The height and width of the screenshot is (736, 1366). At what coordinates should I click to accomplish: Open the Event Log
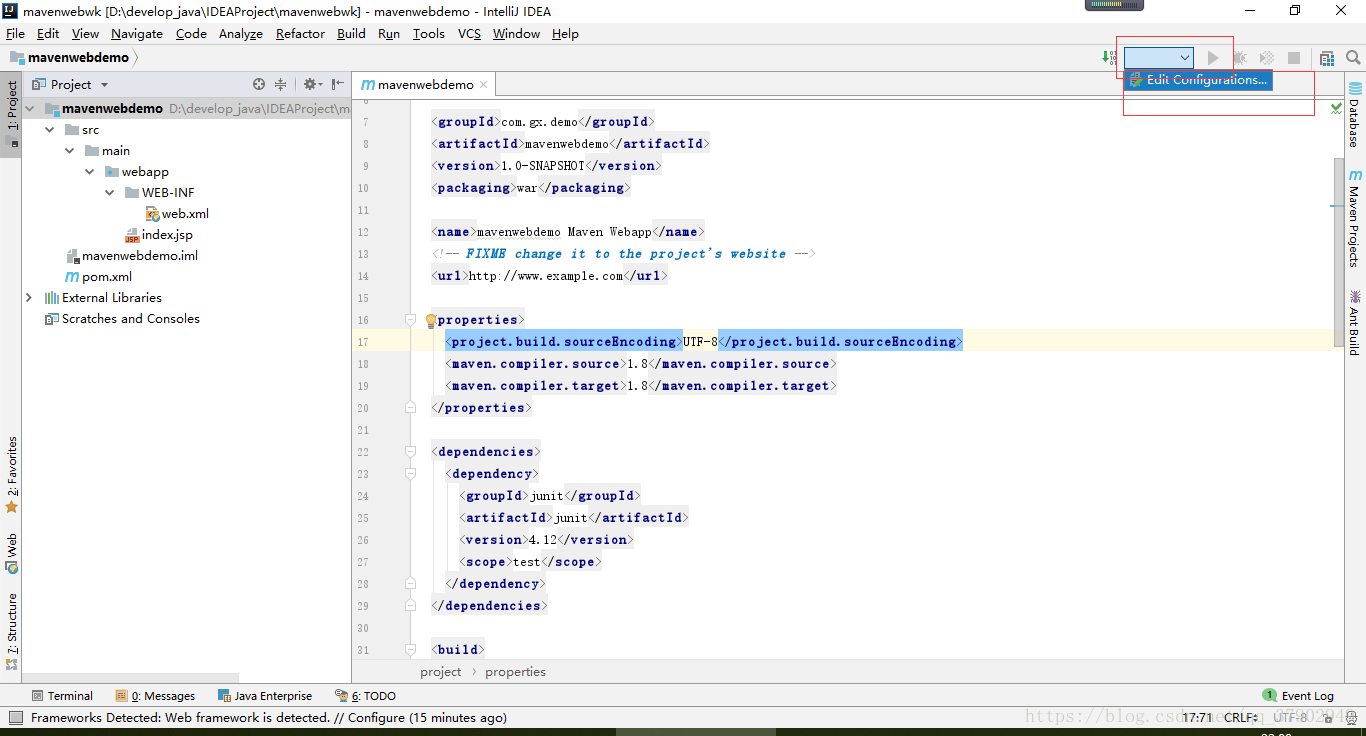click(x=1298, y=696)
